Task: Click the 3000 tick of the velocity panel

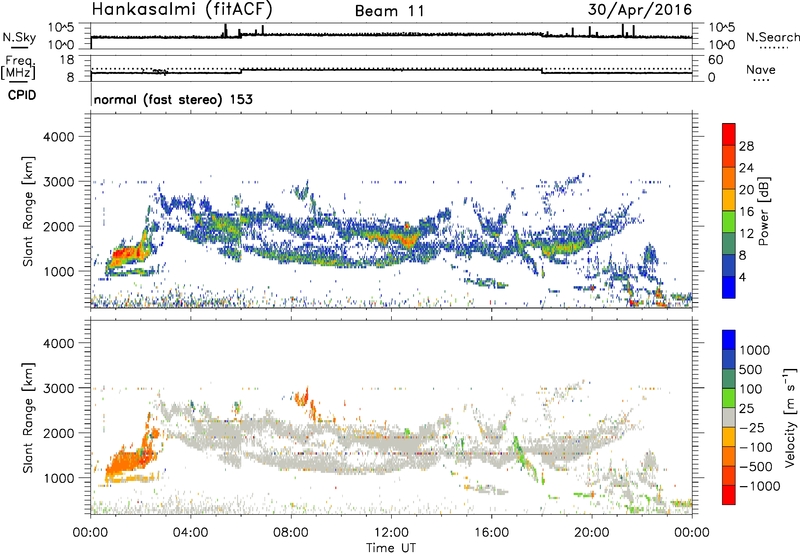Action: (x=59, y=388)
